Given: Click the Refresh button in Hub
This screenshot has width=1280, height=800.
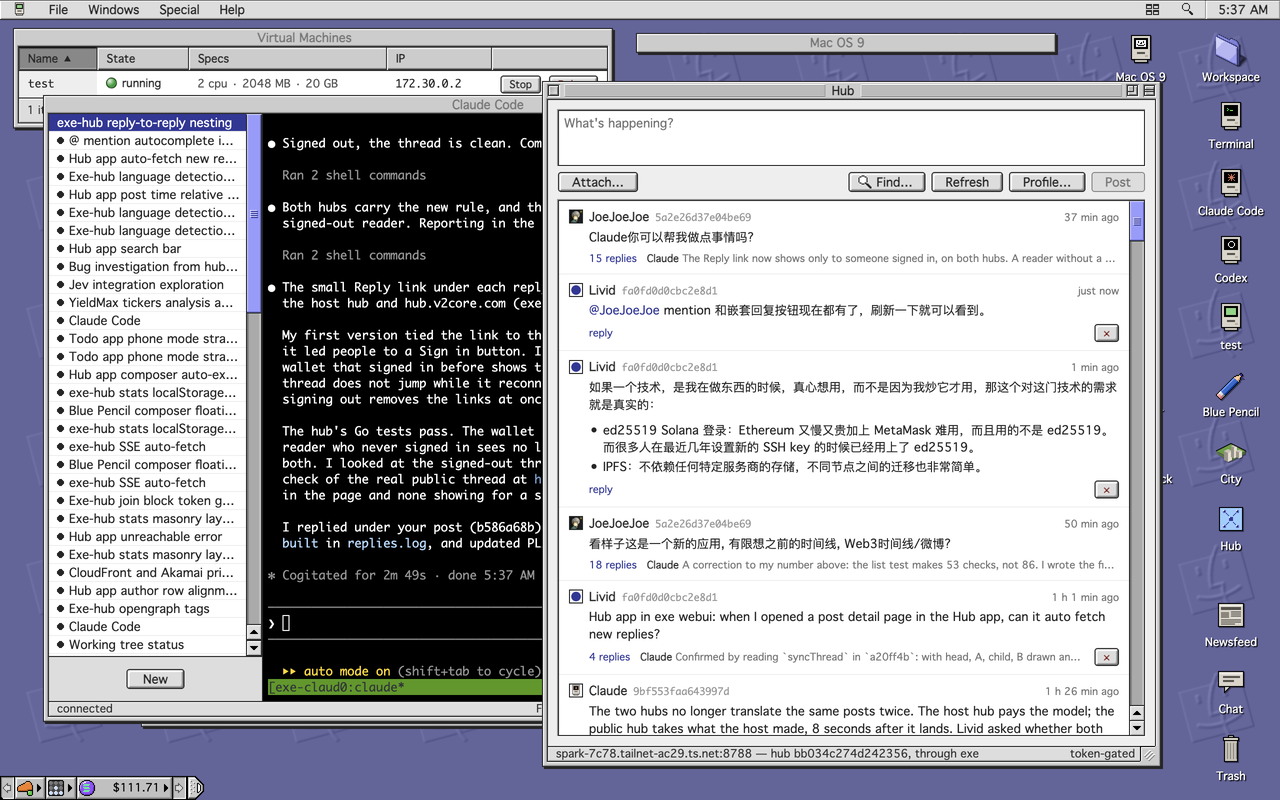Looking at the screenshot, I should (967, 182).
